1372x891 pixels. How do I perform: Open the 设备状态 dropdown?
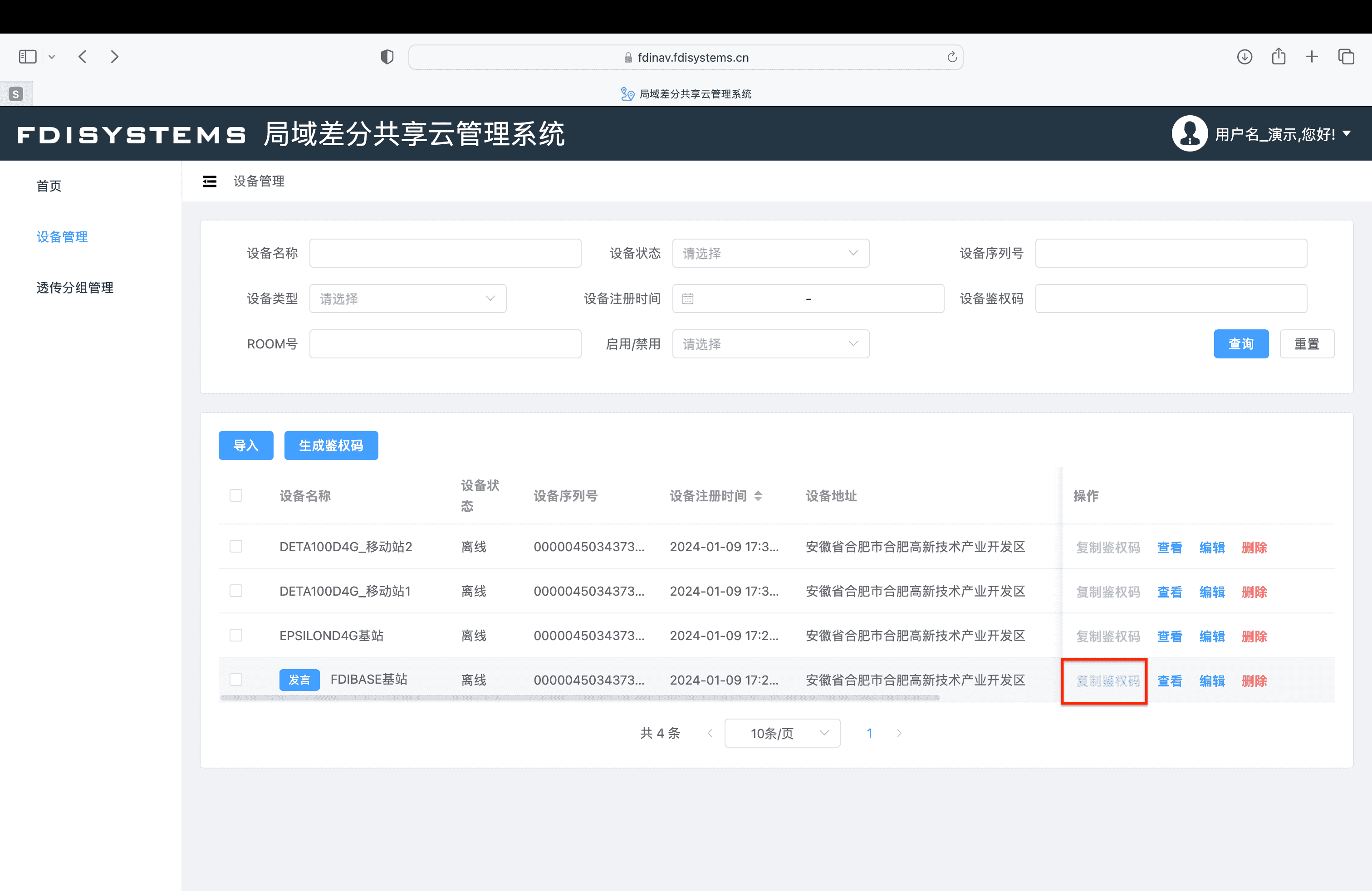coord(770,253)
